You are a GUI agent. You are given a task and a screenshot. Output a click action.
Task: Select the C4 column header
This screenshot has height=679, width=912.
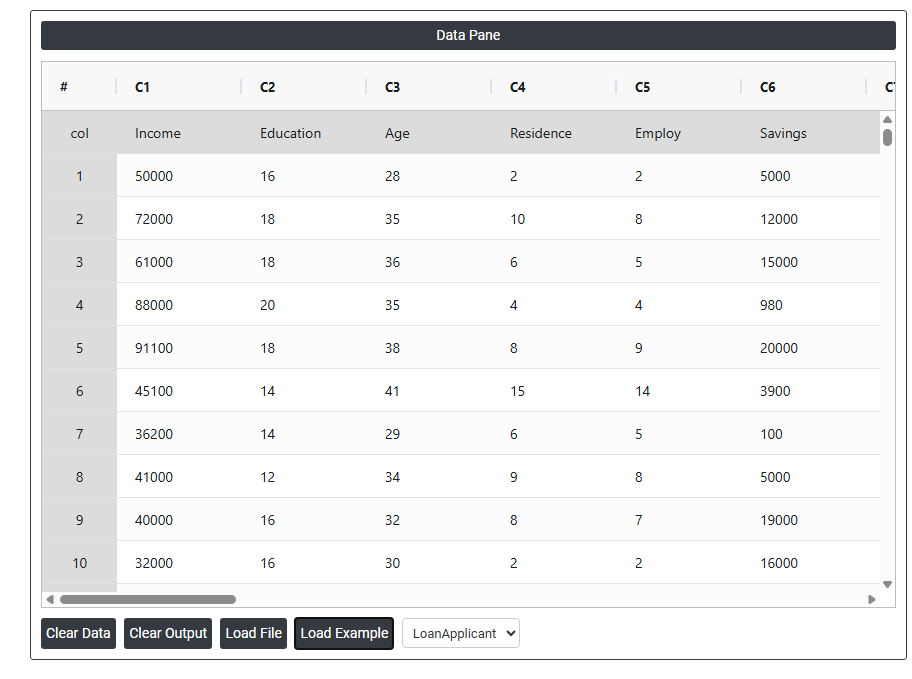click(517, 87)
